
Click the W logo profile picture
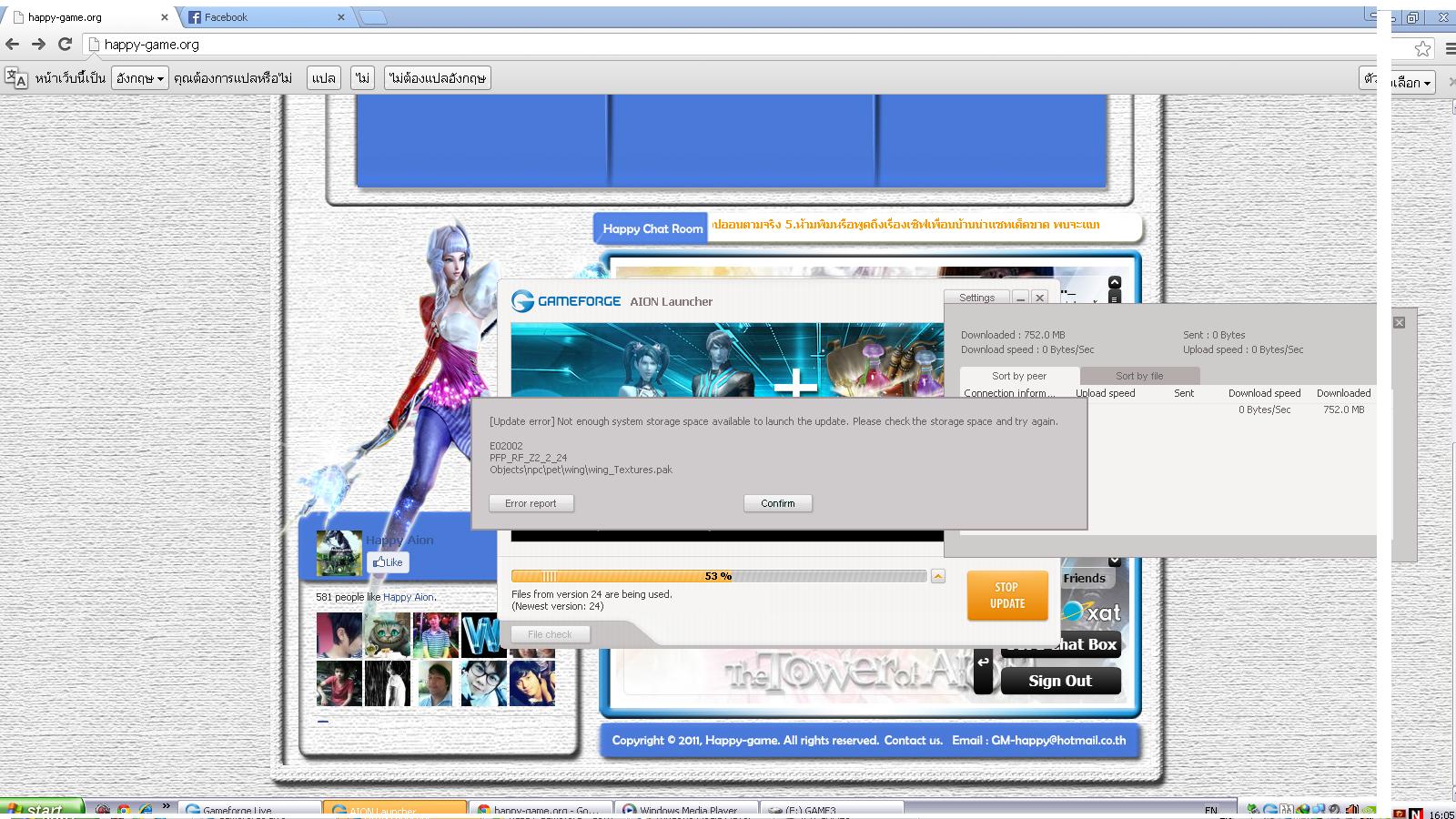483,635
